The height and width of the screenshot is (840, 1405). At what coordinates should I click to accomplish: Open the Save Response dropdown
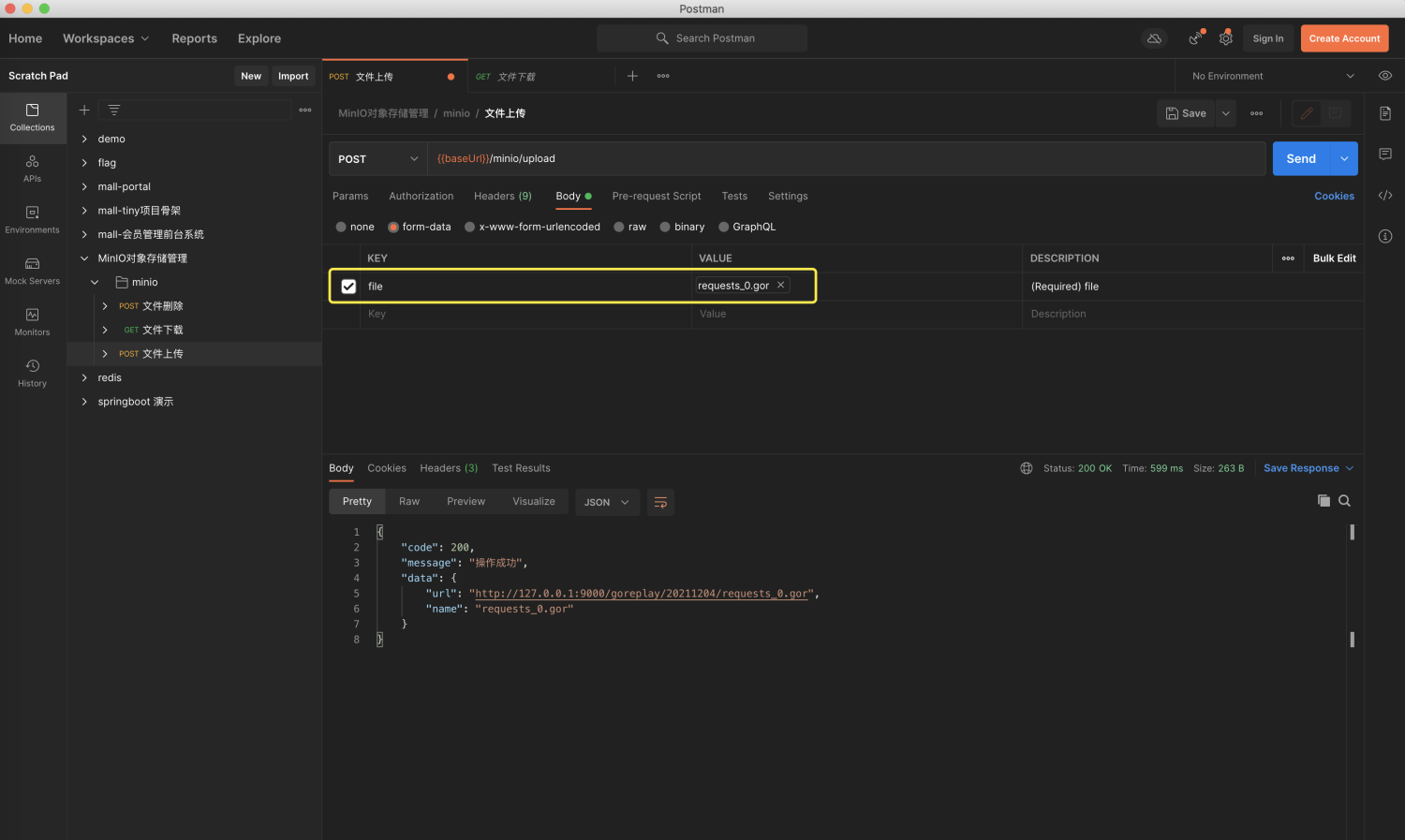tap(1309, 468)
